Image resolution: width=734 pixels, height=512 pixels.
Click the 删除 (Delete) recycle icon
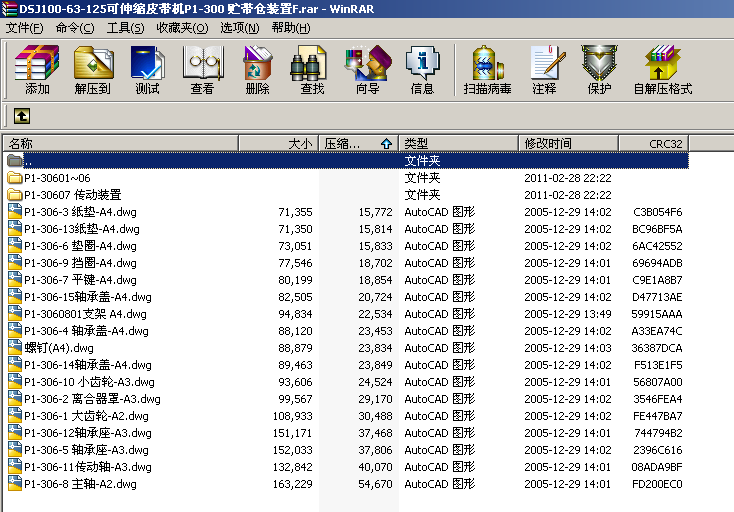(x=257, y=69)
